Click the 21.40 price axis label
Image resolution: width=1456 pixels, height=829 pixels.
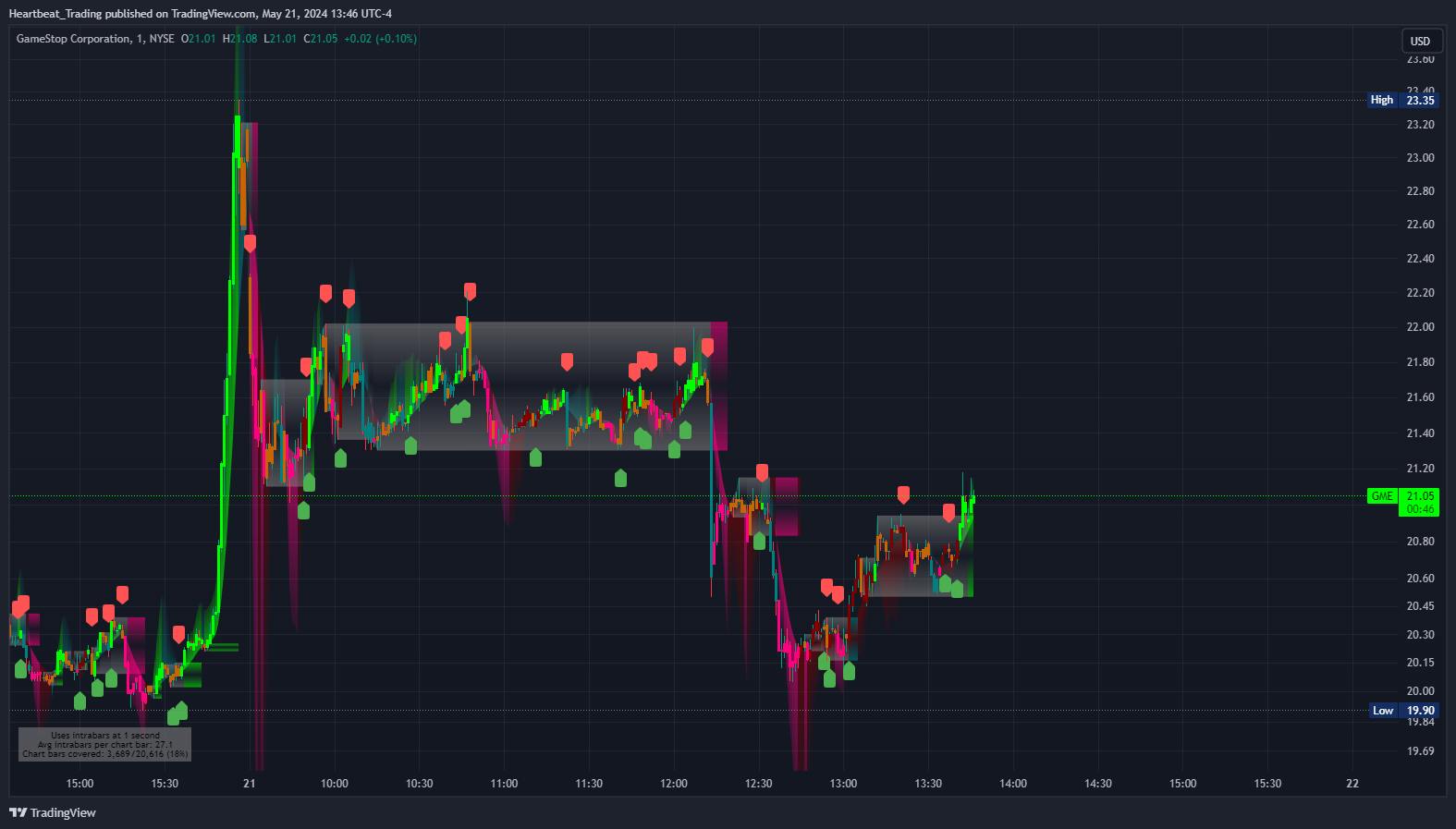1420,433
